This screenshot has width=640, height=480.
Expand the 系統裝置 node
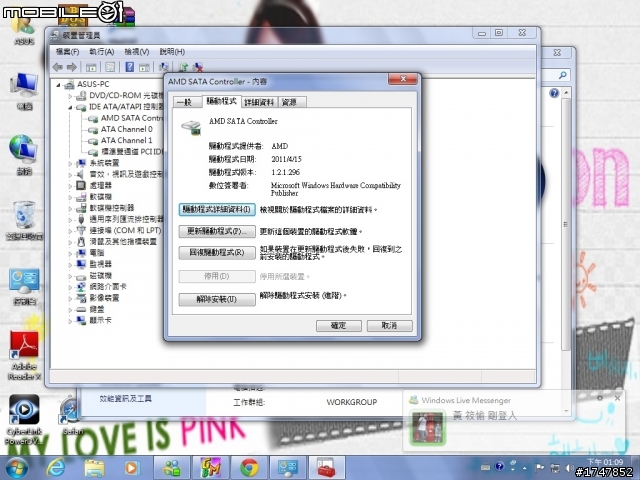pyautogui.click(x=70, y=164)
